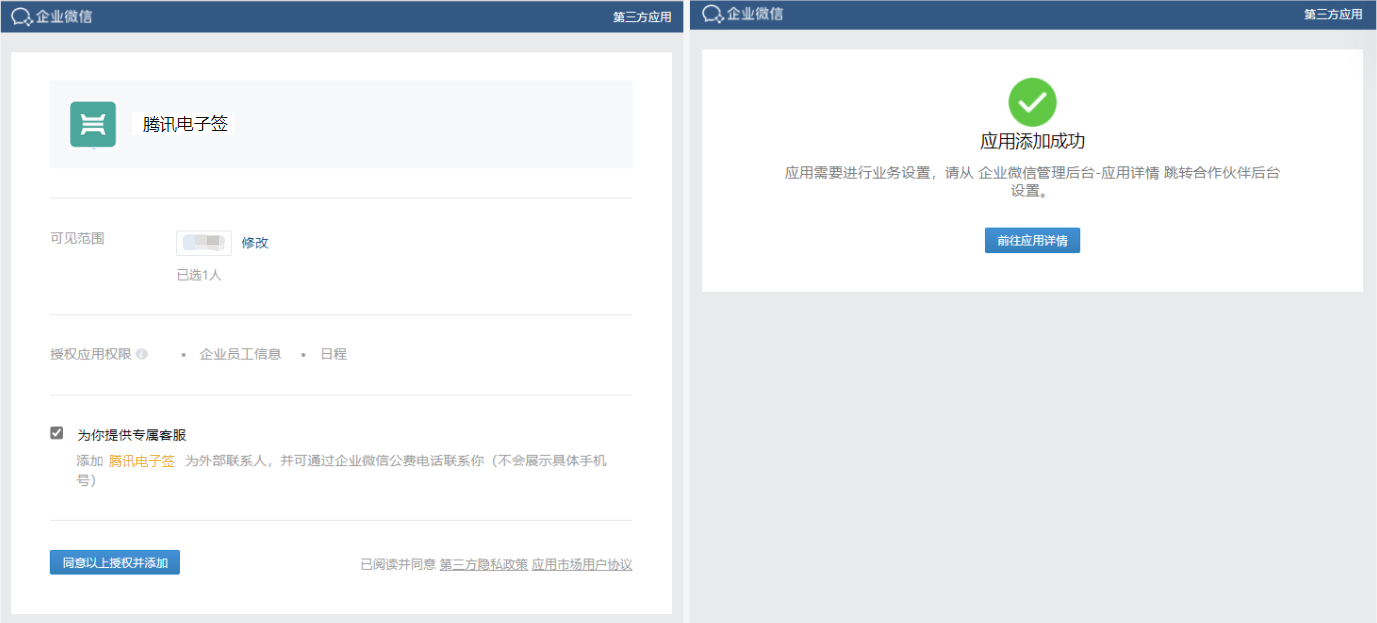Click 第三方应用 in the success page header
The height and width of the screenshot is (623, 1377).
point(1333,15)
